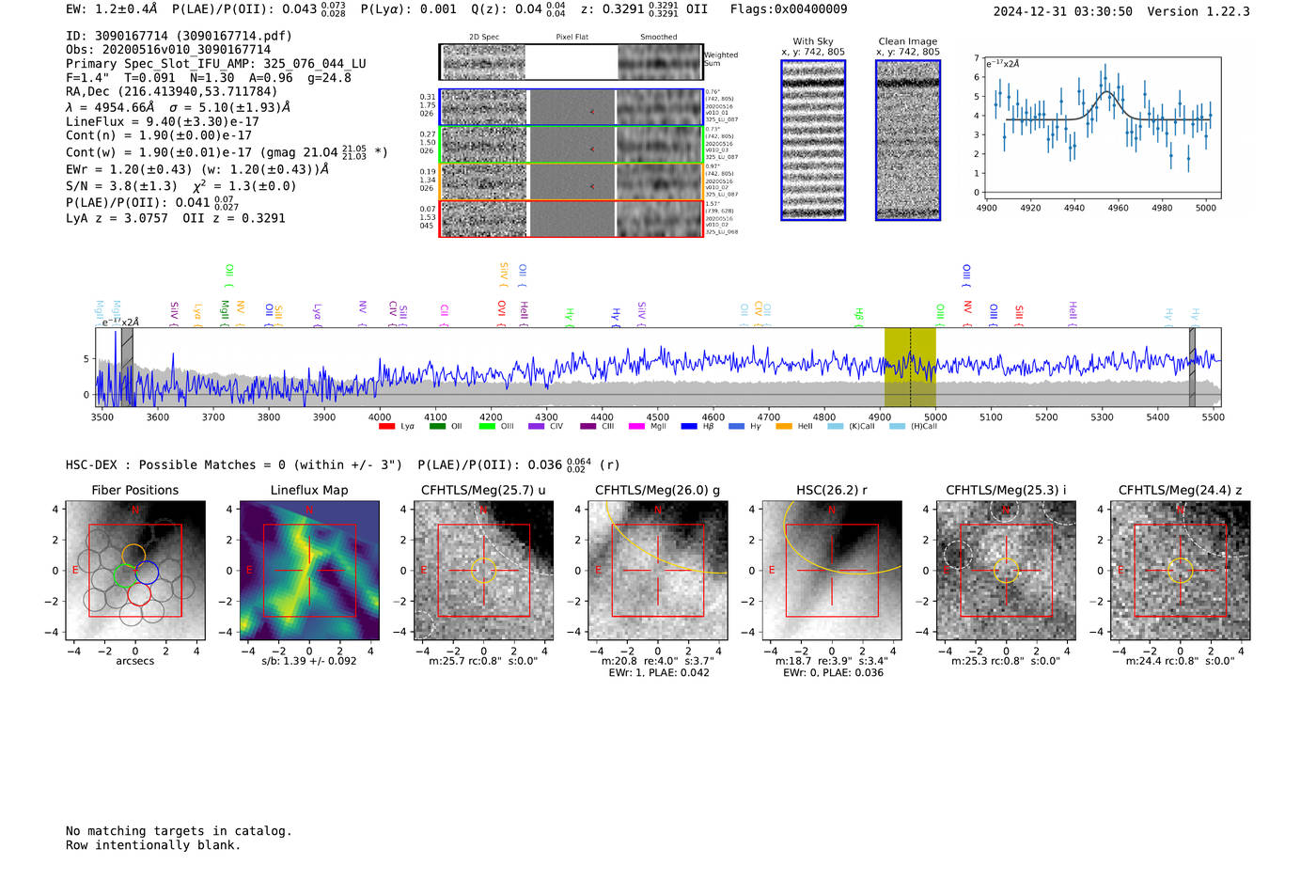Click the timestamp 2024-12-31 03:30:50
The width and height of the screenshot is (1316, 896).
tap(1063, 11)
